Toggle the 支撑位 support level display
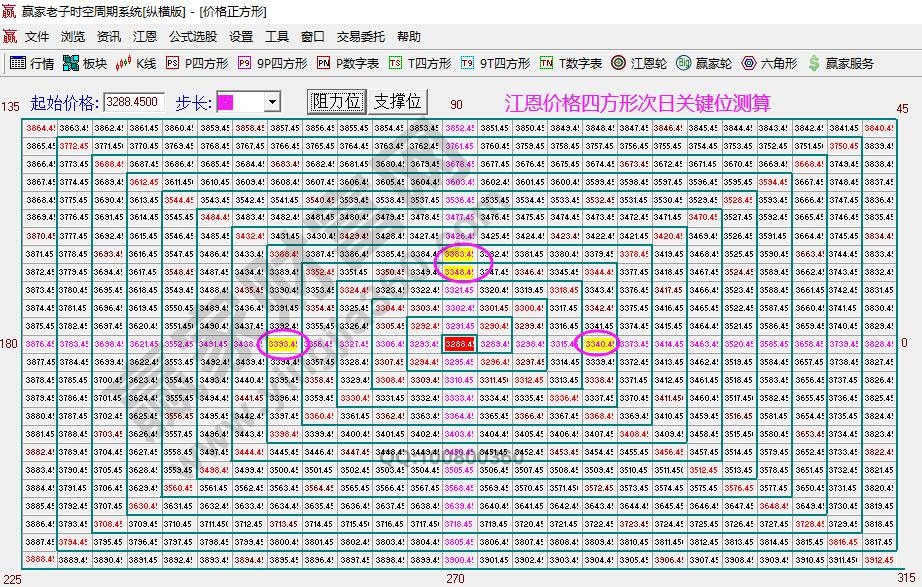 pos(396,101)
